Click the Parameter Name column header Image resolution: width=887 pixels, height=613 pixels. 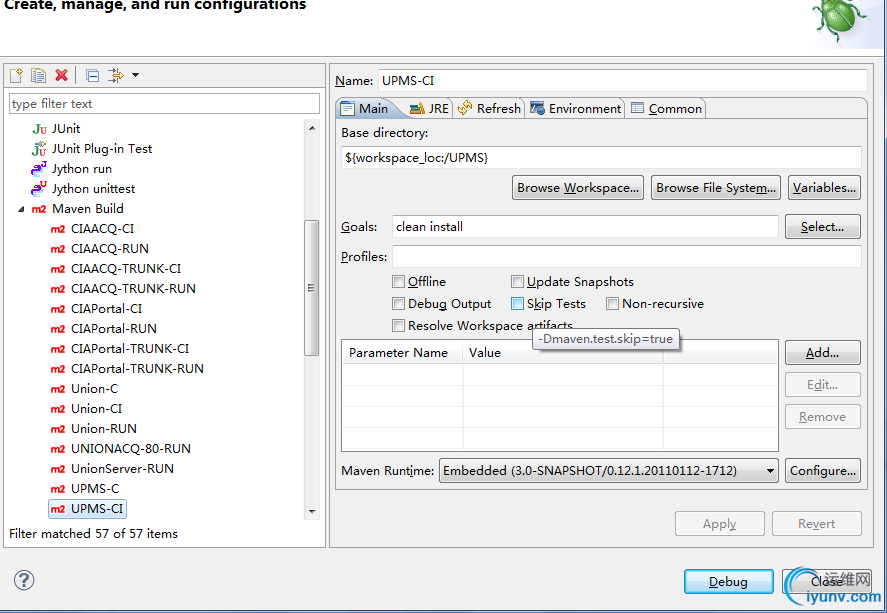(x=403, y=353)
